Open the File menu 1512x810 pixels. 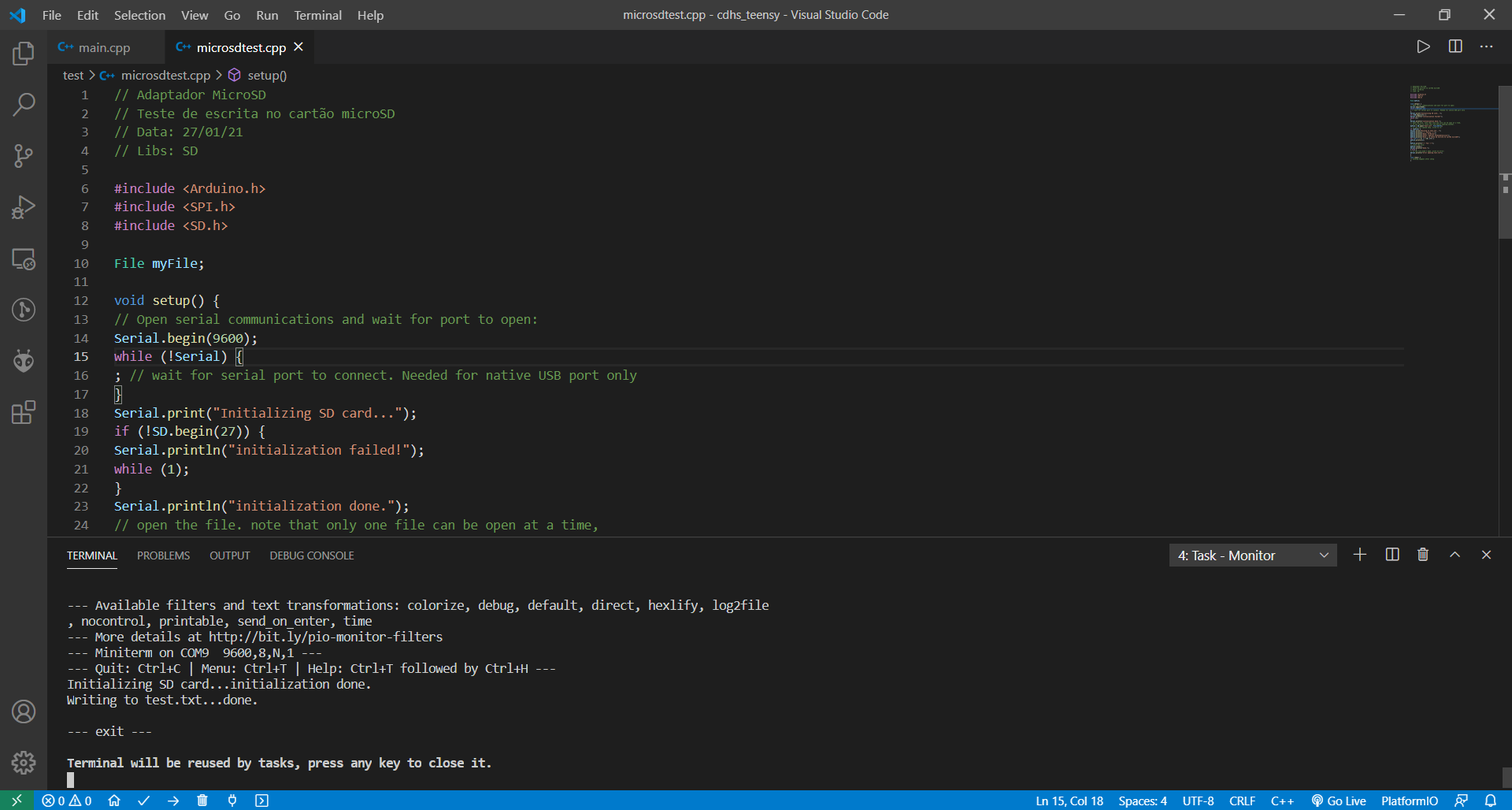[x=51, y=15]
